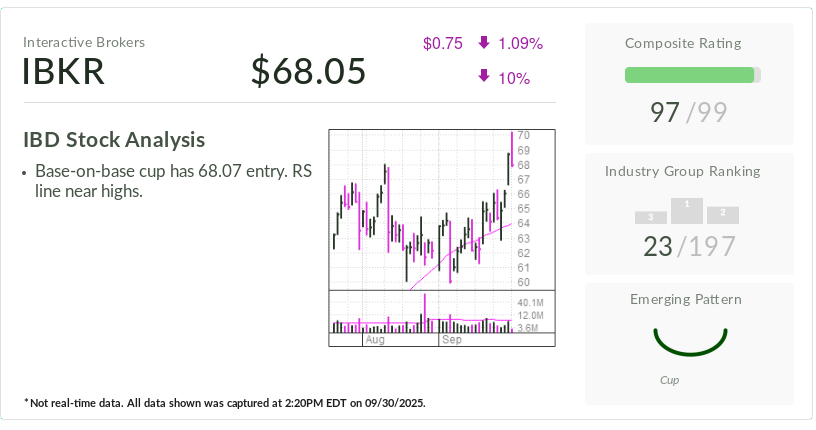Click the Sep label on chart axis
816x430 pixels.
click(452, 340)
